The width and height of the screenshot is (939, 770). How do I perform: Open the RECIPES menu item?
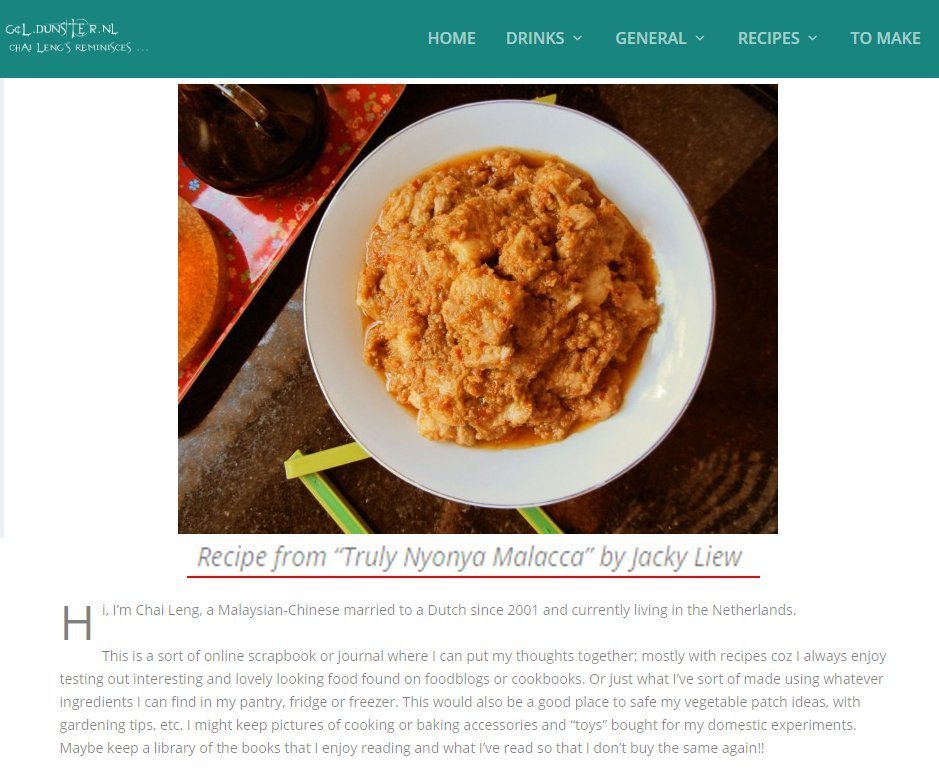tap(768, 38)
